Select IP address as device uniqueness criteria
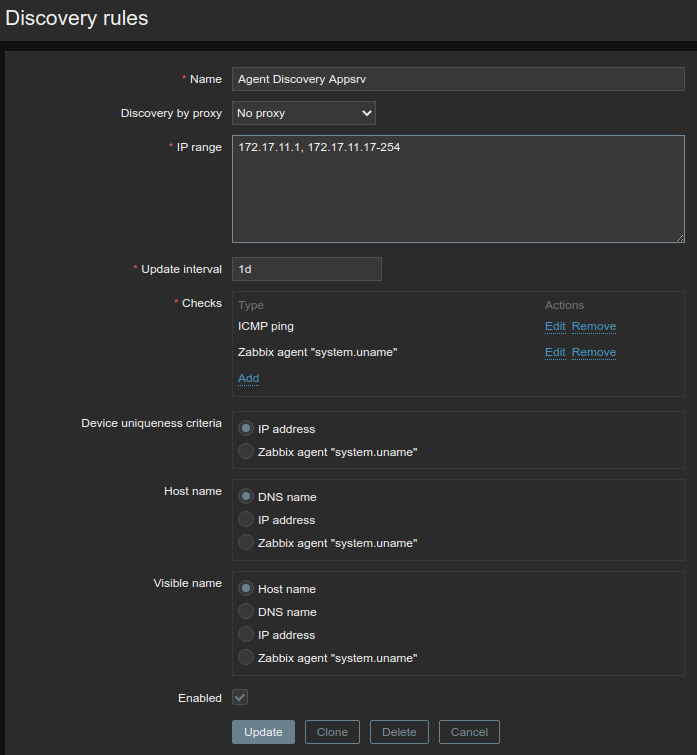Viewport: 697px width, 755px height. [x=246, y=429]
